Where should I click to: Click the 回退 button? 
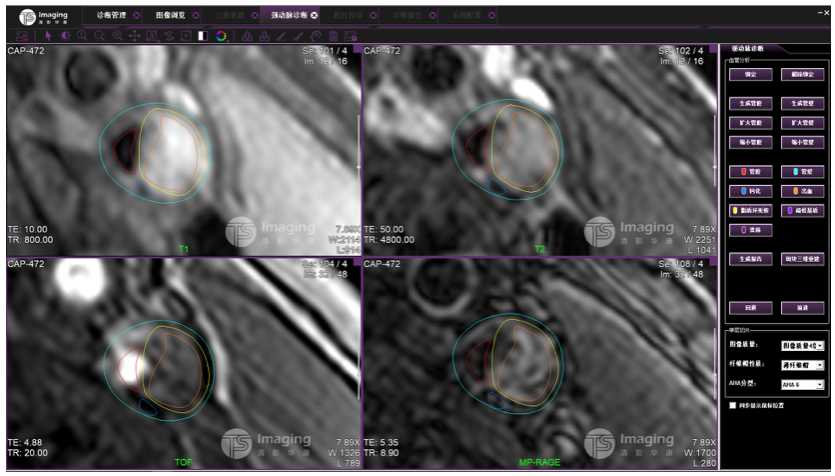(751, 307)
